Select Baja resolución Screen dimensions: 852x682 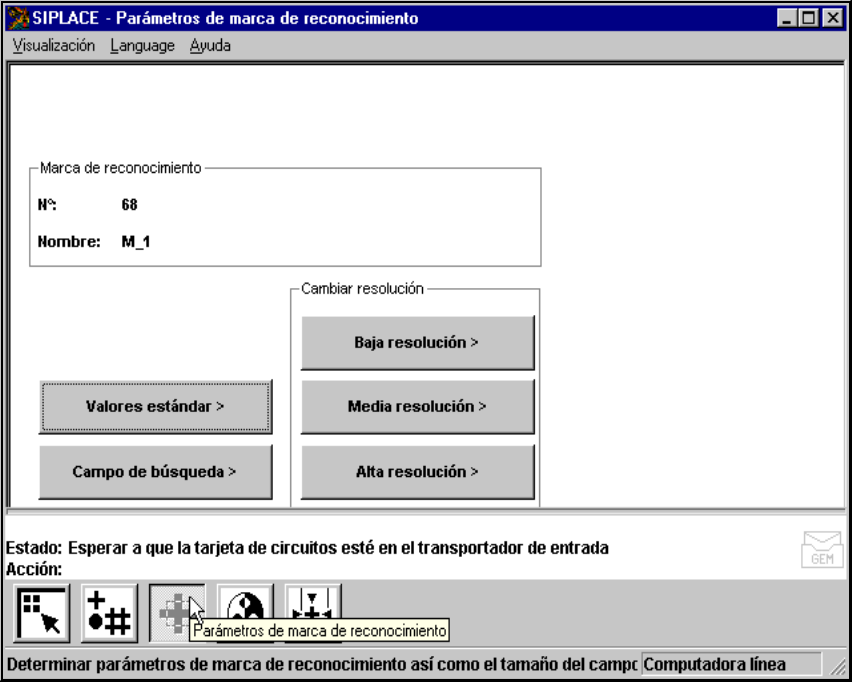[x=417, y=342]
